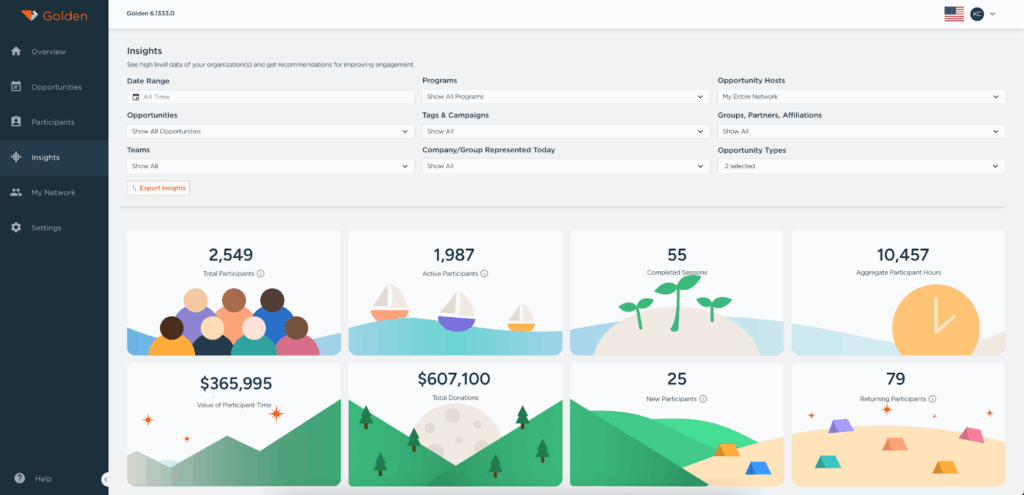
Task: Click info icon next to Returning Participants
Action: point(933,399)
